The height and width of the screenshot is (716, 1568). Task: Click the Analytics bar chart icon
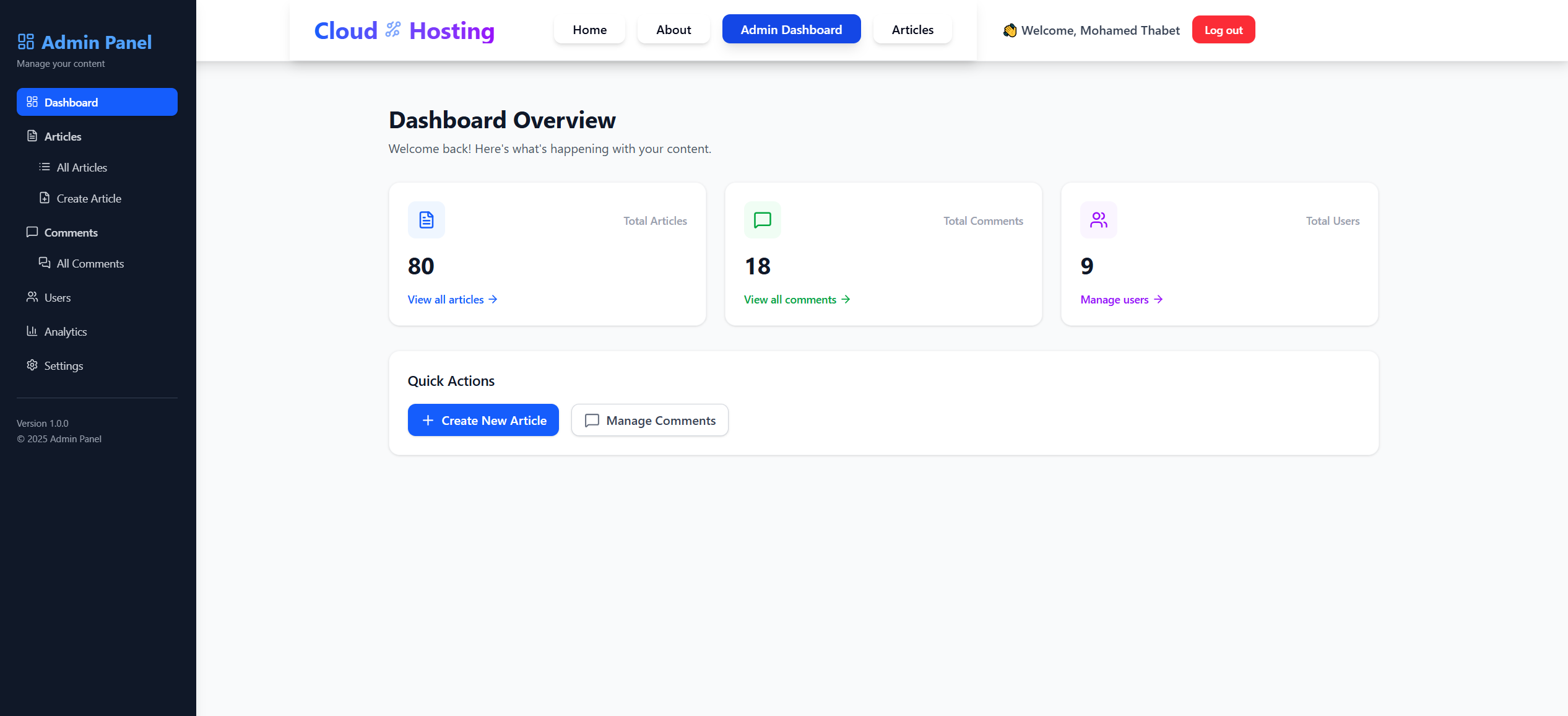click(32, 331)
